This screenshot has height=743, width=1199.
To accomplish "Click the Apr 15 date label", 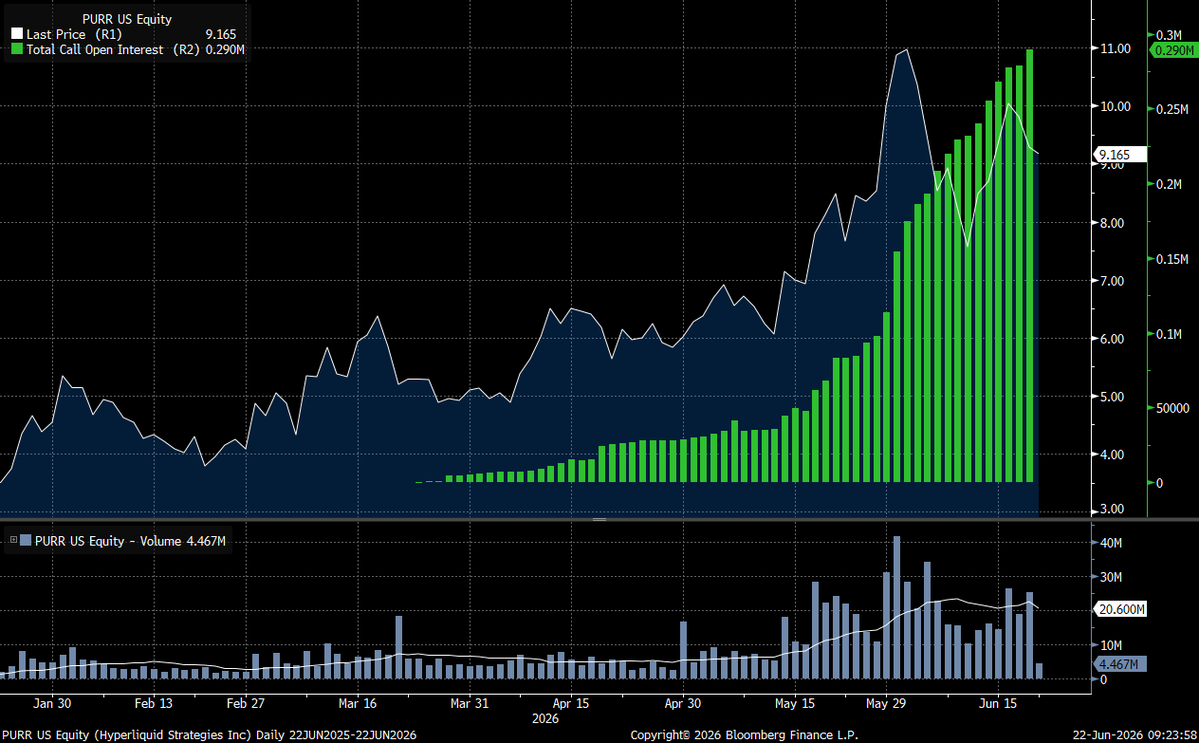I will 571,703.
